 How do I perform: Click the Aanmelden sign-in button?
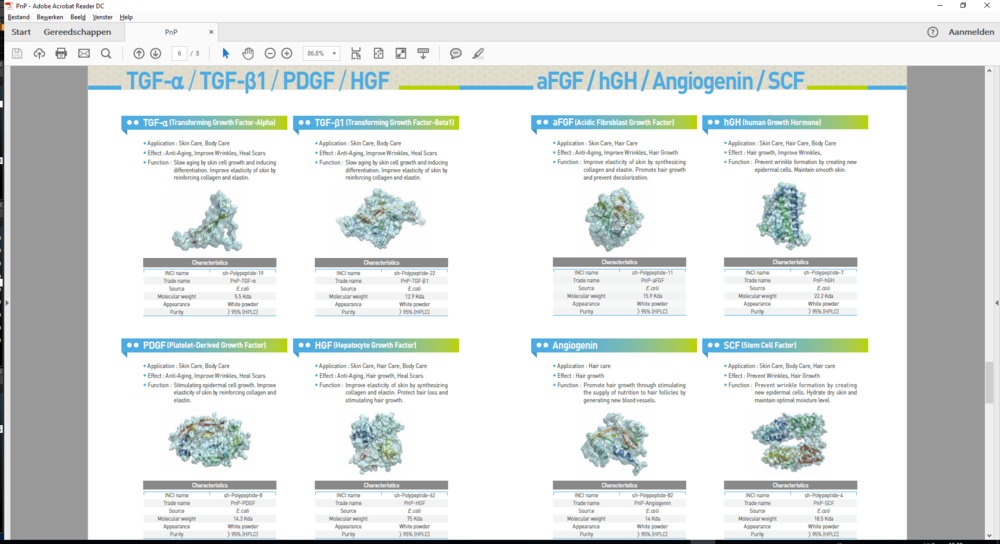click(971, 32)
